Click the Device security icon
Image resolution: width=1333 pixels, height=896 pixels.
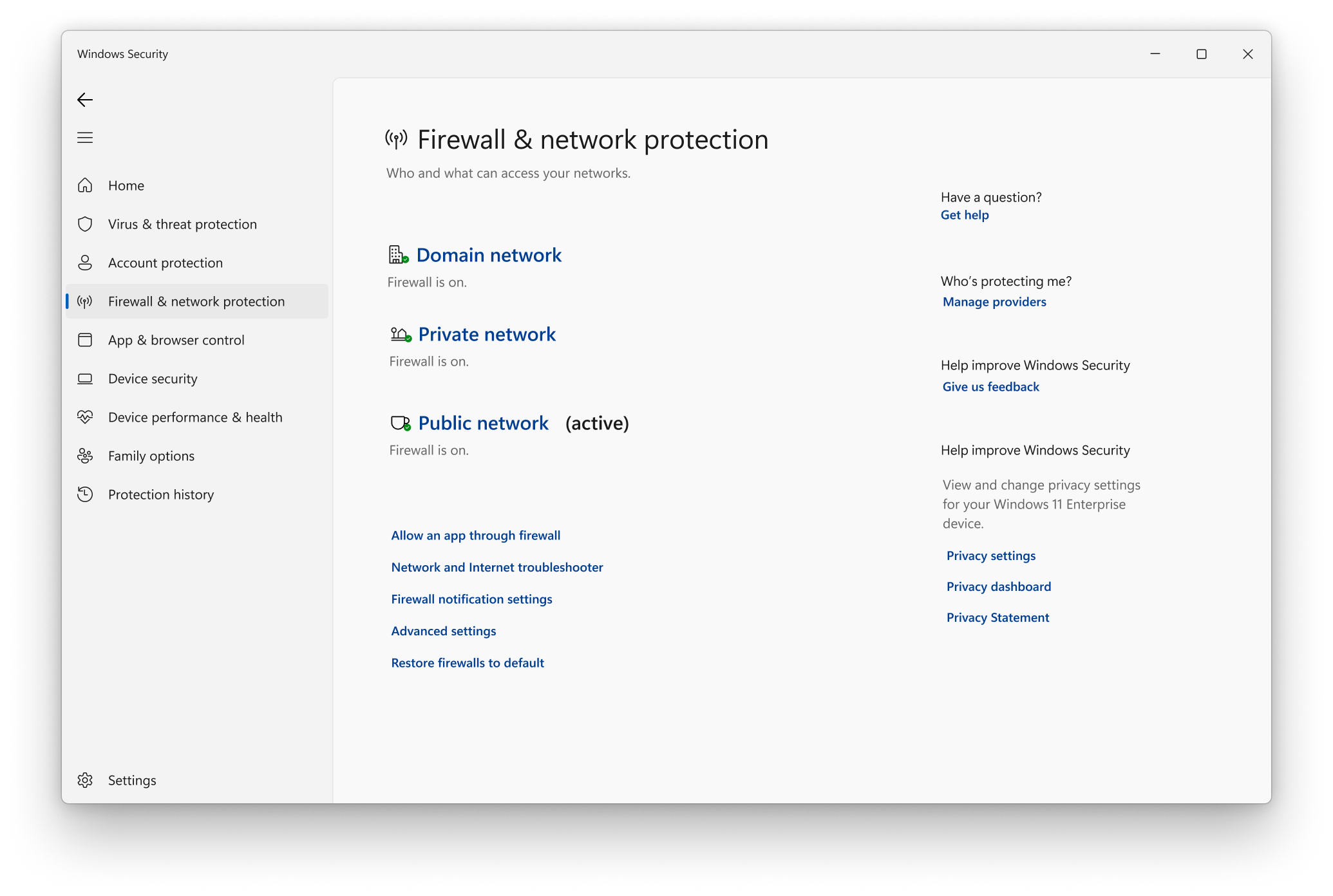(85, 378)
